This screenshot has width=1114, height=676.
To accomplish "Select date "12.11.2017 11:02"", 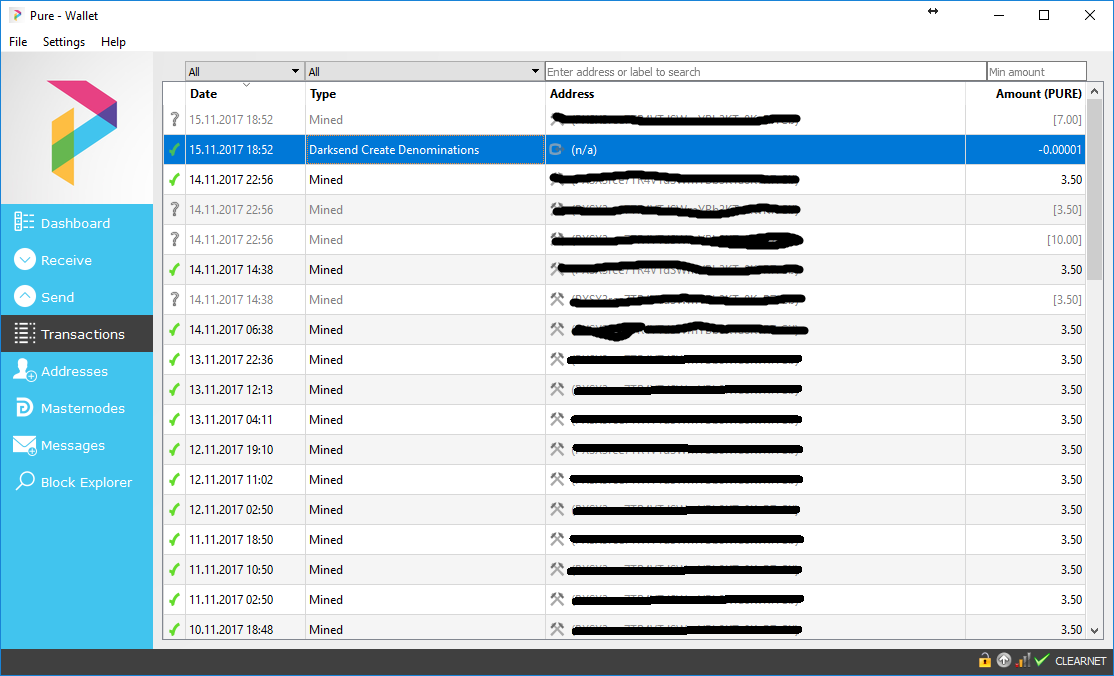I will coord(231,480).
